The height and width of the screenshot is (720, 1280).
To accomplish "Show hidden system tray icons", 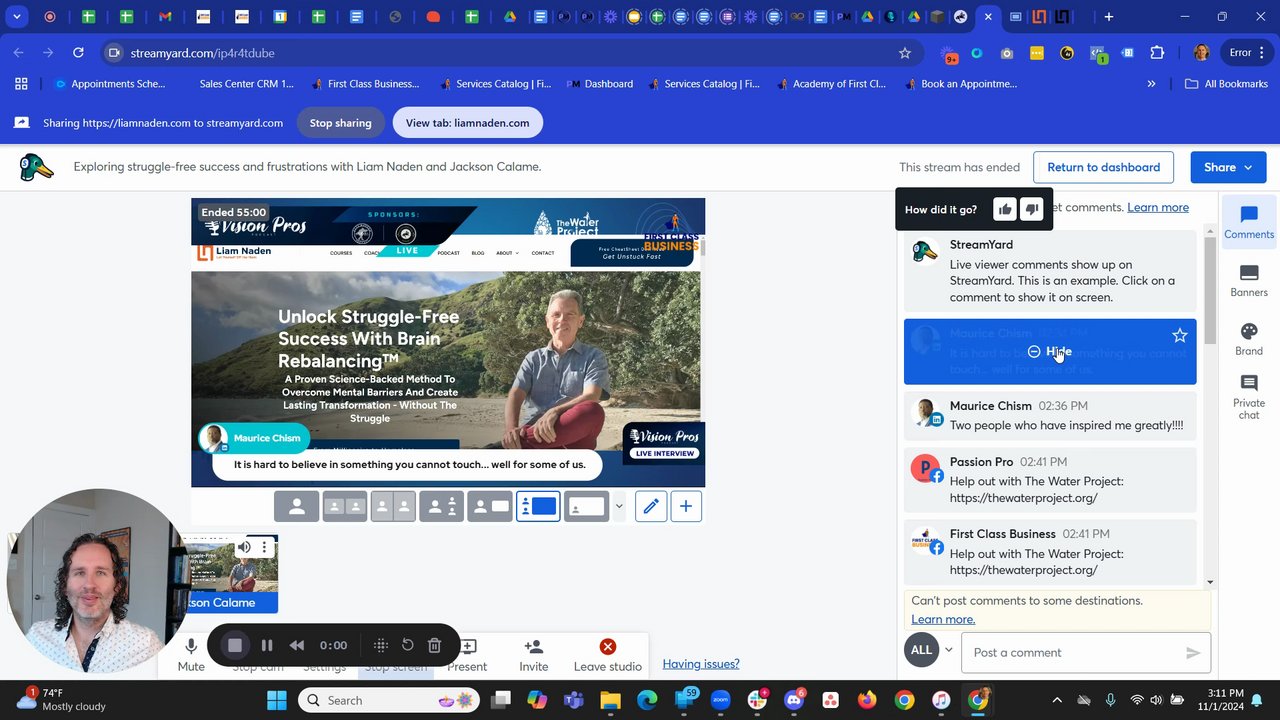I will click(x=1057, y=700).
